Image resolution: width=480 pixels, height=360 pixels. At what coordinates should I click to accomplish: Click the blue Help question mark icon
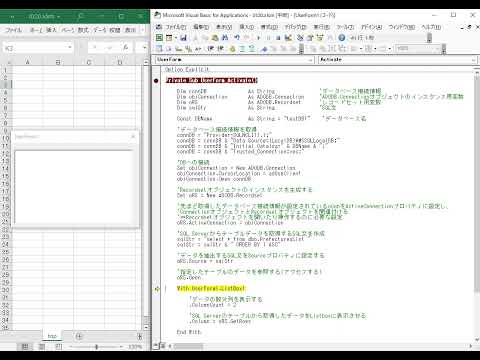point(341,38)
